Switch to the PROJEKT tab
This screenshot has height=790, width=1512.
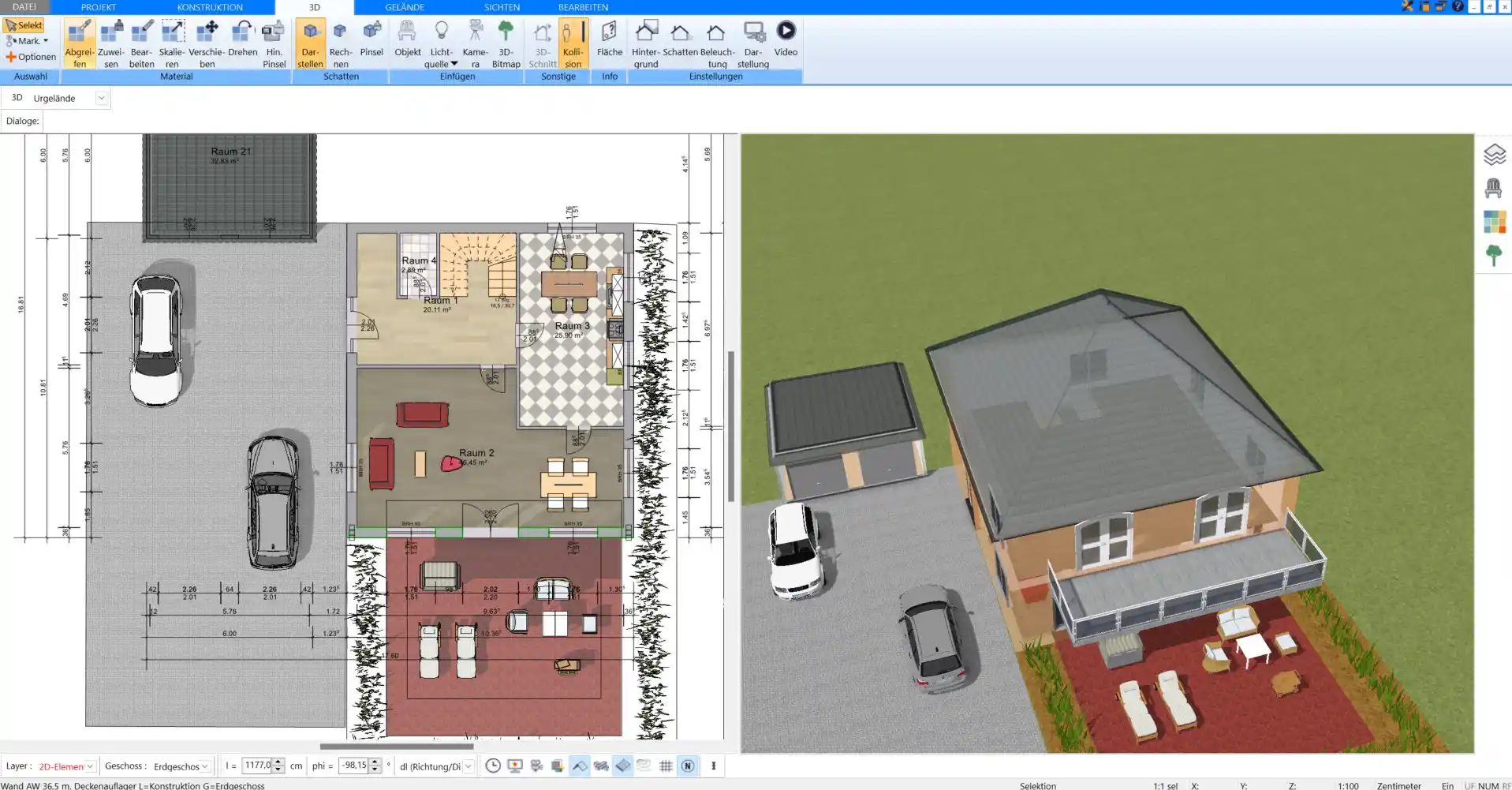99,7
